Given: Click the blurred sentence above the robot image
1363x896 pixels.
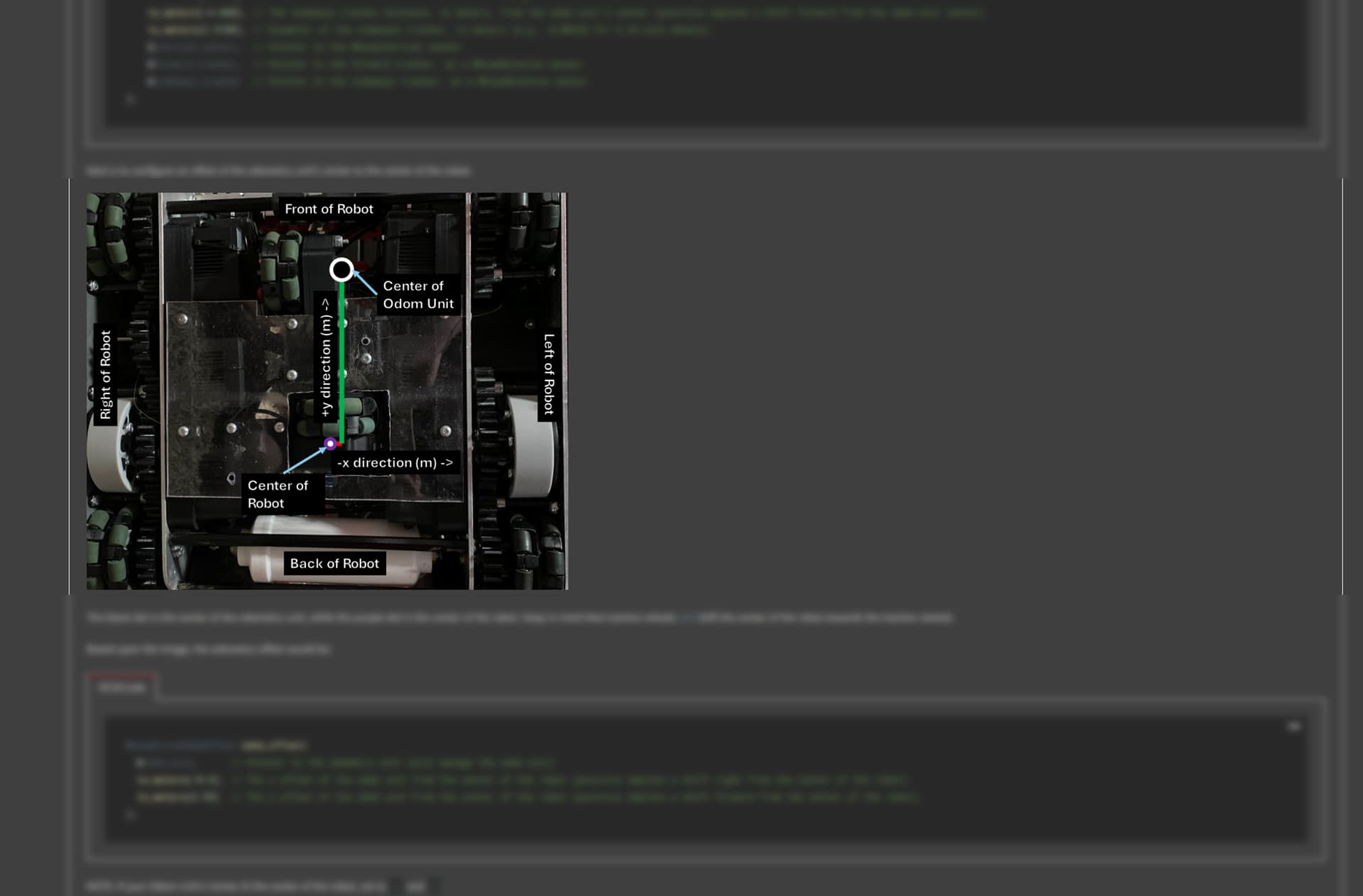Looking at the screenshot, I should pos(278,171).
